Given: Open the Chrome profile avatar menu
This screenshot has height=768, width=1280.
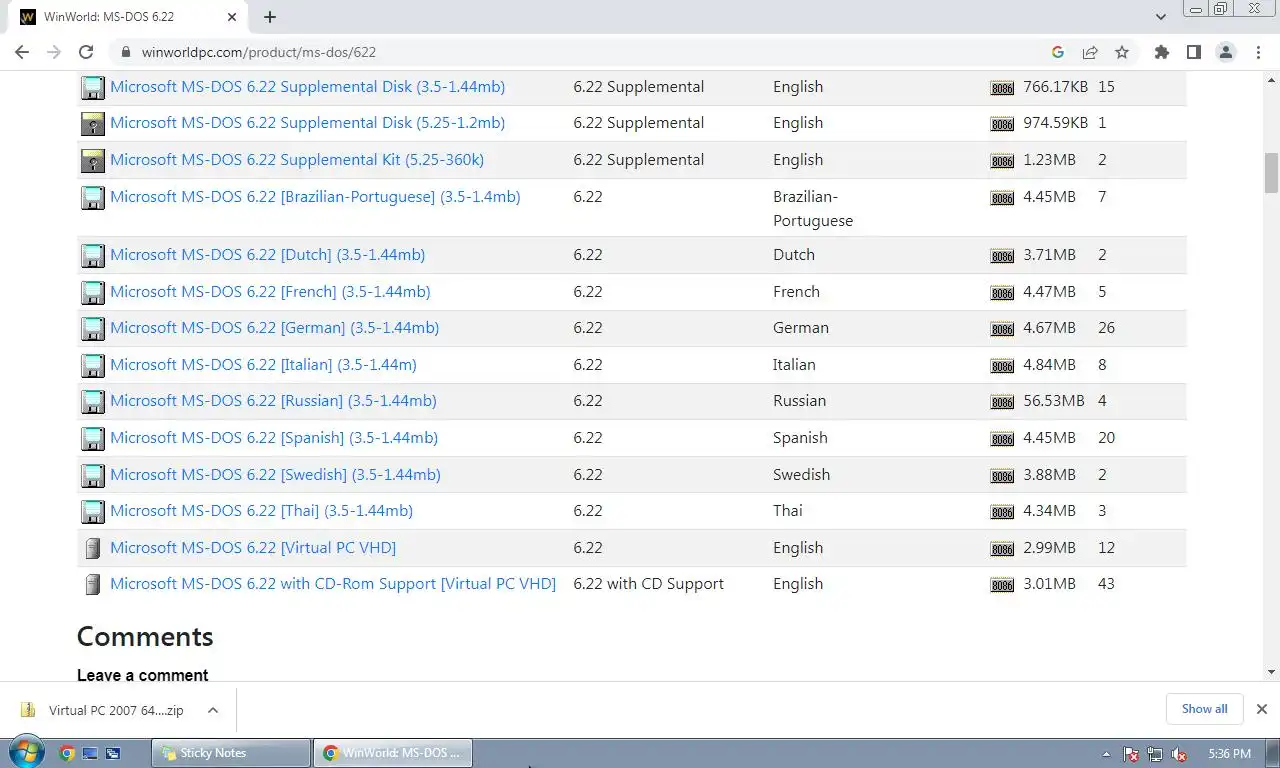Looking at the screenshot, I should coord(1225,52).
